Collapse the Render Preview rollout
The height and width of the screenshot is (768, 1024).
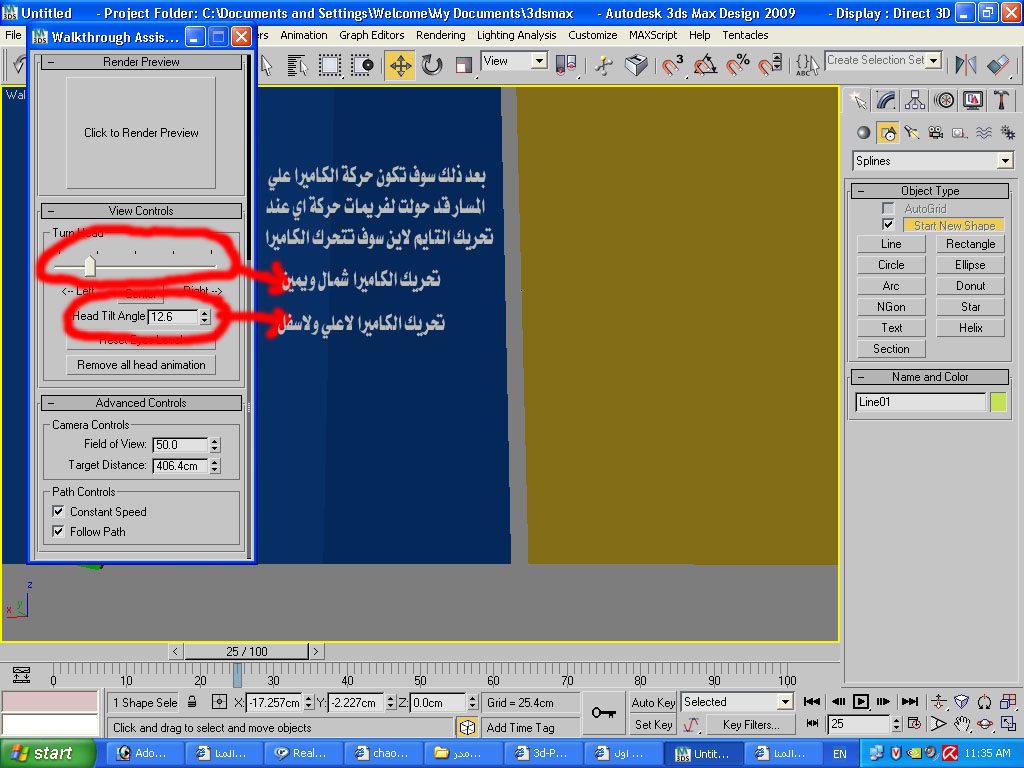pyautogui.click(x=141, y=62)
